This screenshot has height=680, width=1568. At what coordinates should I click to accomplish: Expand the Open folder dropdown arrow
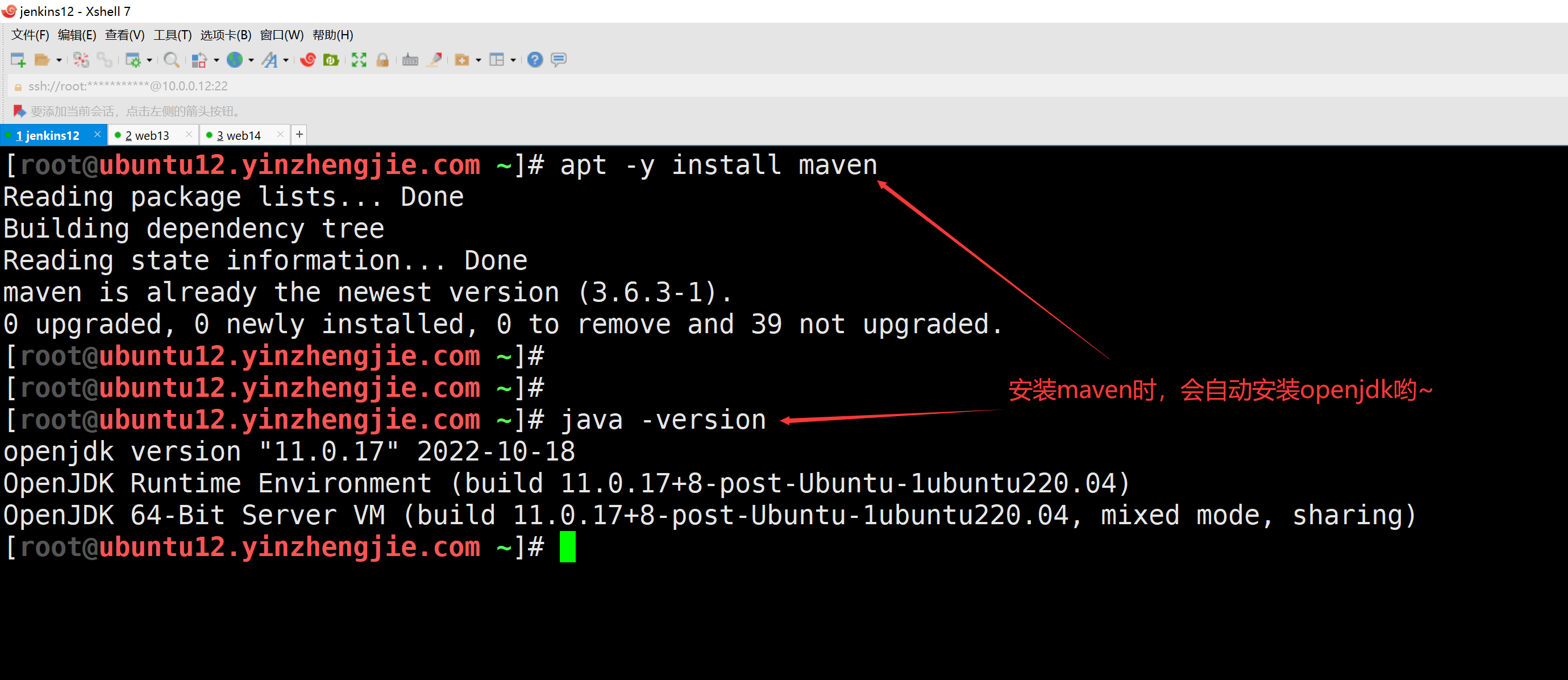(x=59, y=60)
